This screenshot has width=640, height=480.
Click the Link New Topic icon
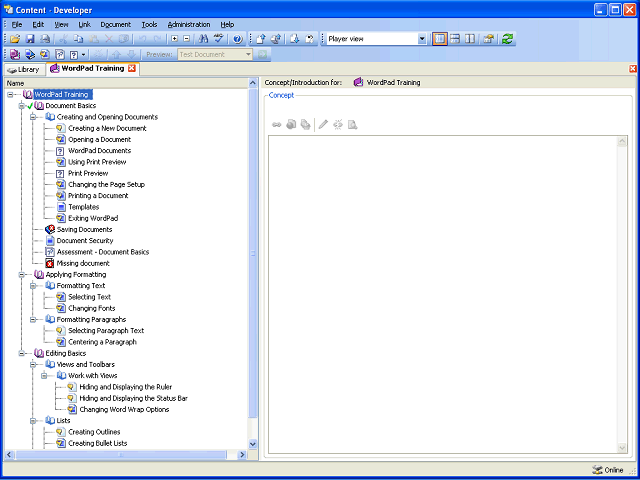pos(45,54)
